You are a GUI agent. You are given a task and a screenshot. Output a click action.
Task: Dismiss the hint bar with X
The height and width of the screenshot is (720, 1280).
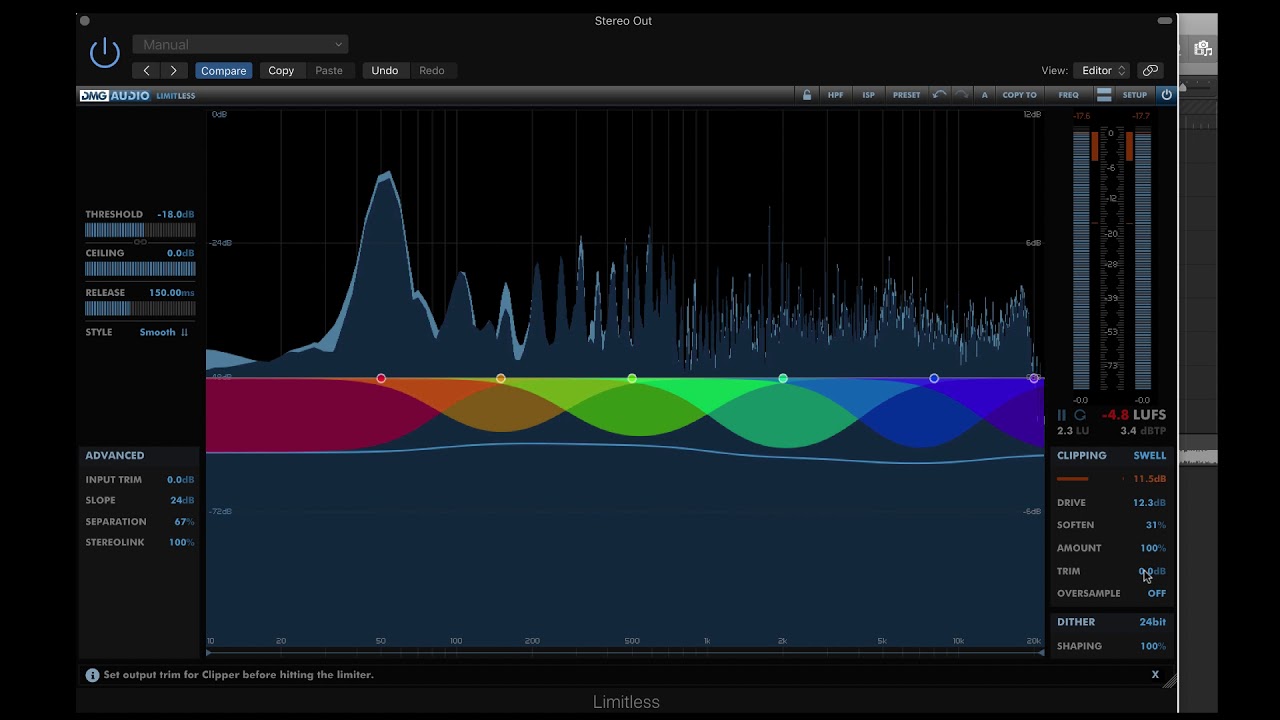1155,675
